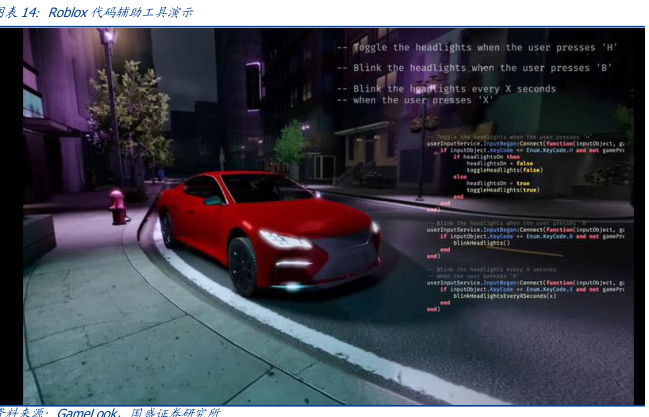This screenshot has width=649, height=417.
Task: Click the blinkHeadlightsEveryXSeconds(x) code line
Action: (505, 296)
